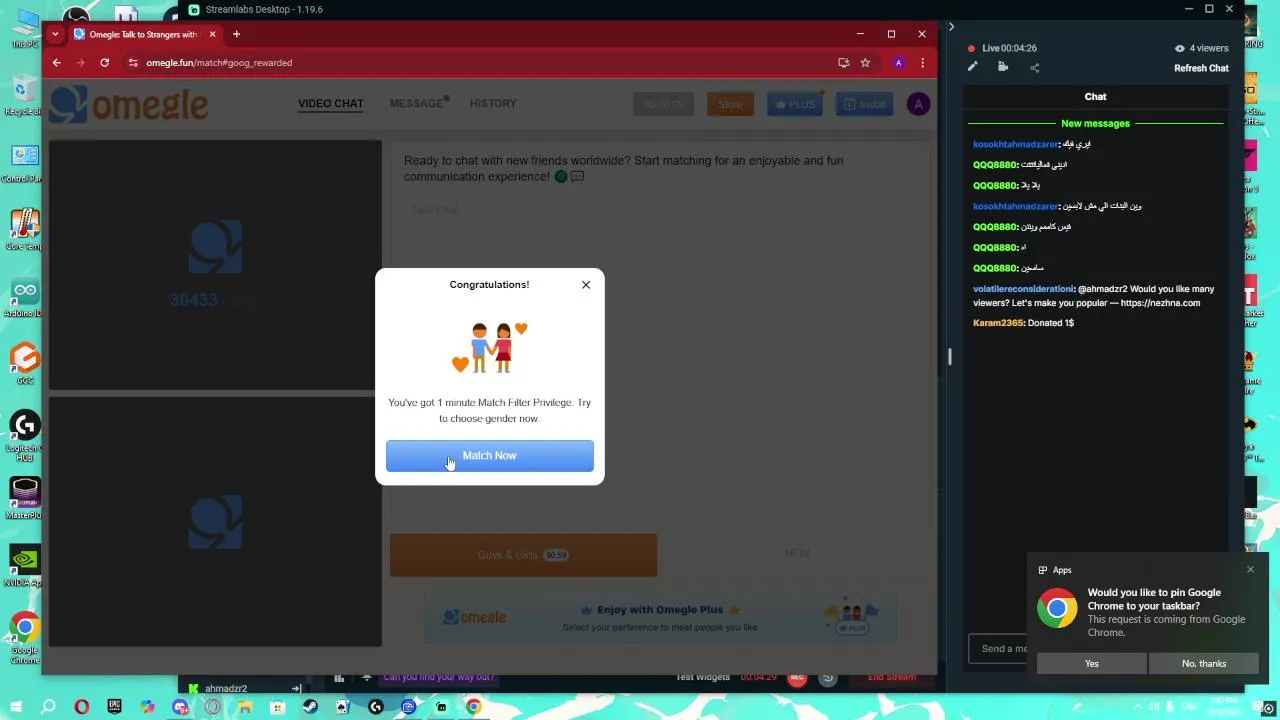Click the orange Store button on Omegle
This screenshot has width=1280, height=720.
[730, 104]
